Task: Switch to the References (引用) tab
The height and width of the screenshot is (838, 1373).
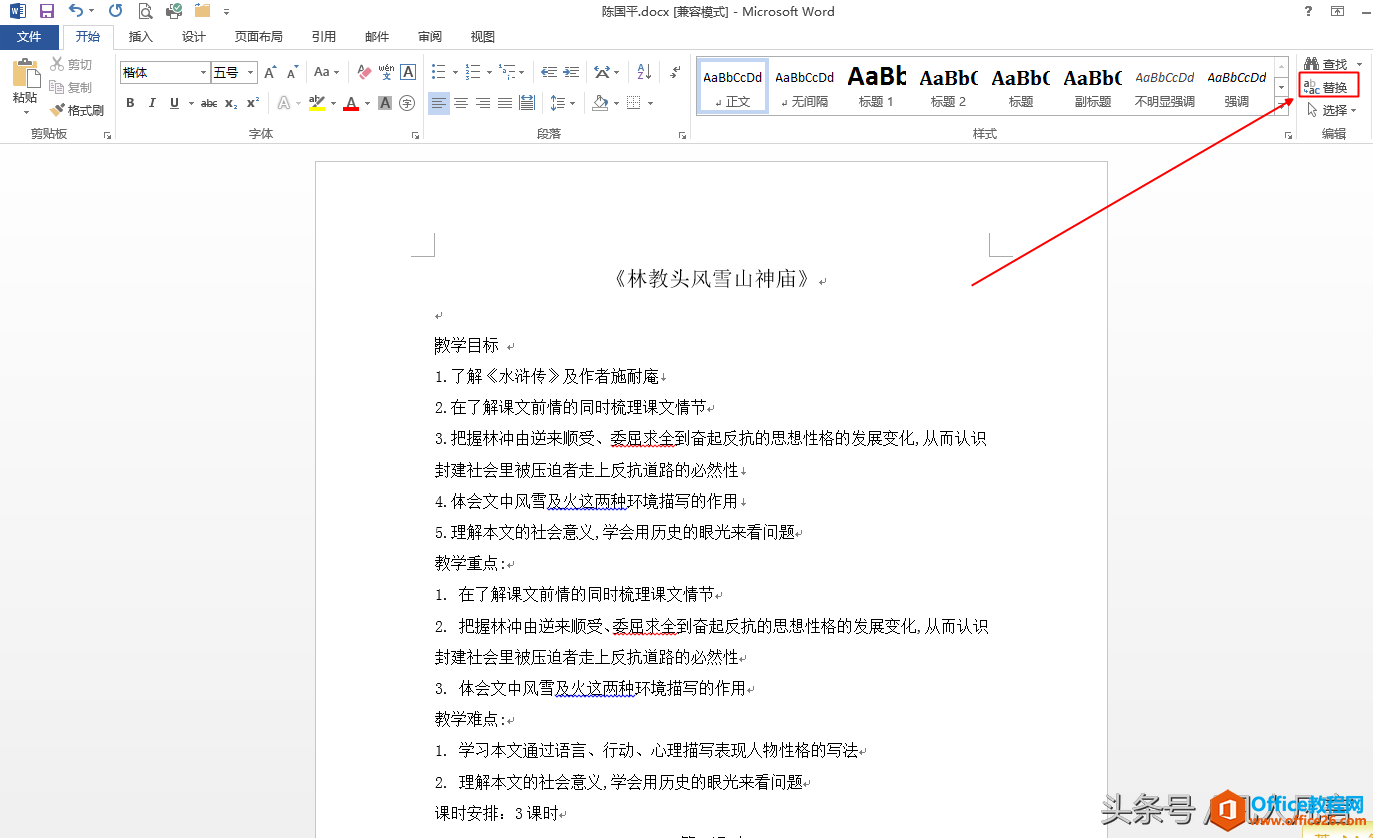Action: point(324,37)
